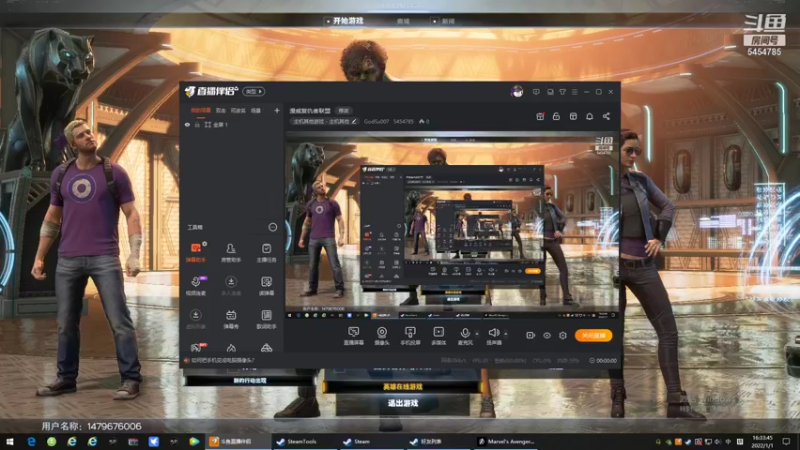This screenshot has height=450, width=800.
Task: Switch to Marvel's Avengers taskbar item
Action: (506, 441)
